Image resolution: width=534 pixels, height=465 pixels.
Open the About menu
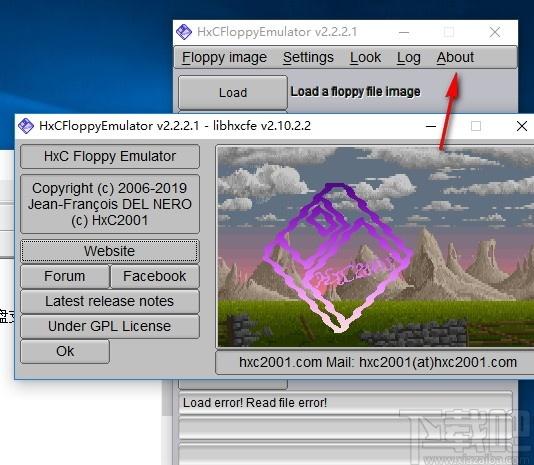455,58
